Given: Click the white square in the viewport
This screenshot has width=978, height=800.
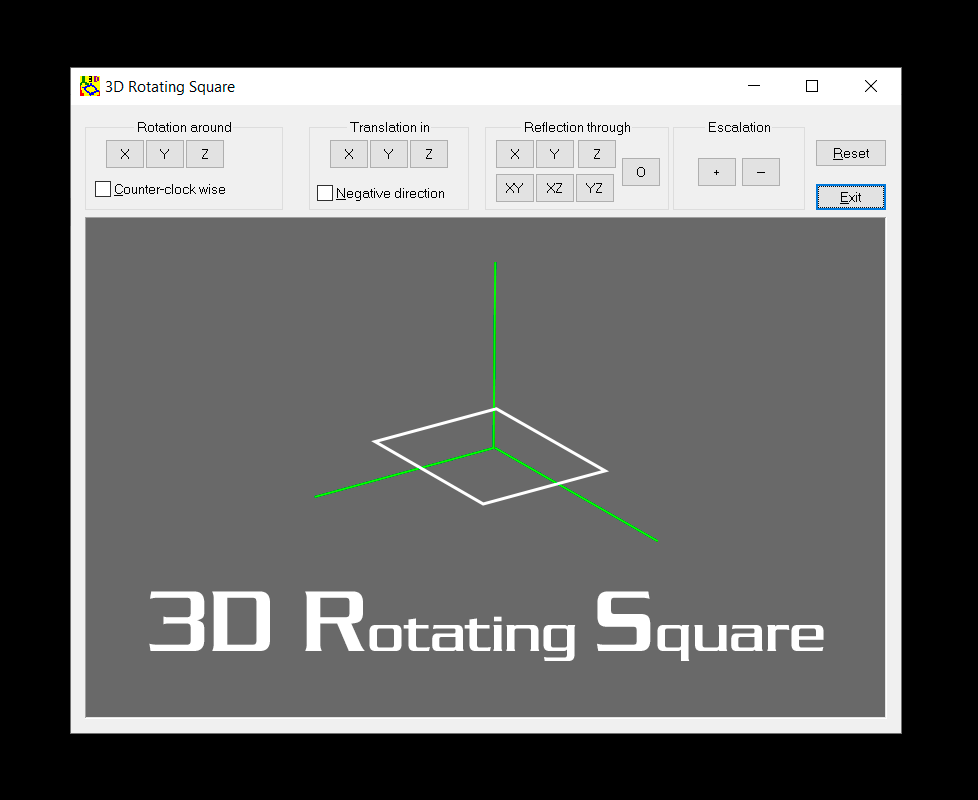Looking at the screenshot, I should [x=490, y=456].
